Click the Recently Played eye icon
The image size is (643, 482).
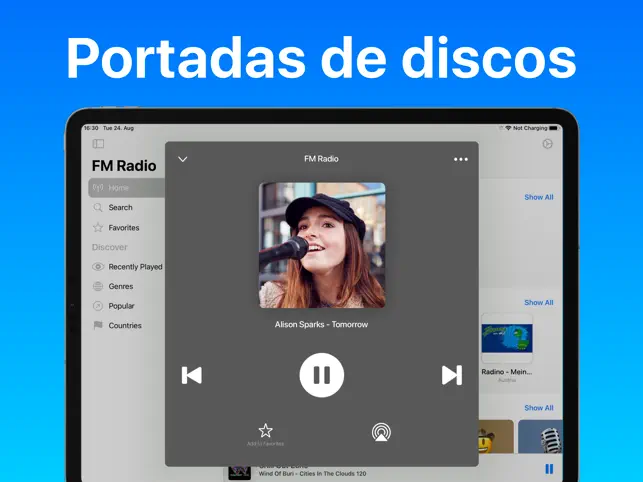(98, 267)
